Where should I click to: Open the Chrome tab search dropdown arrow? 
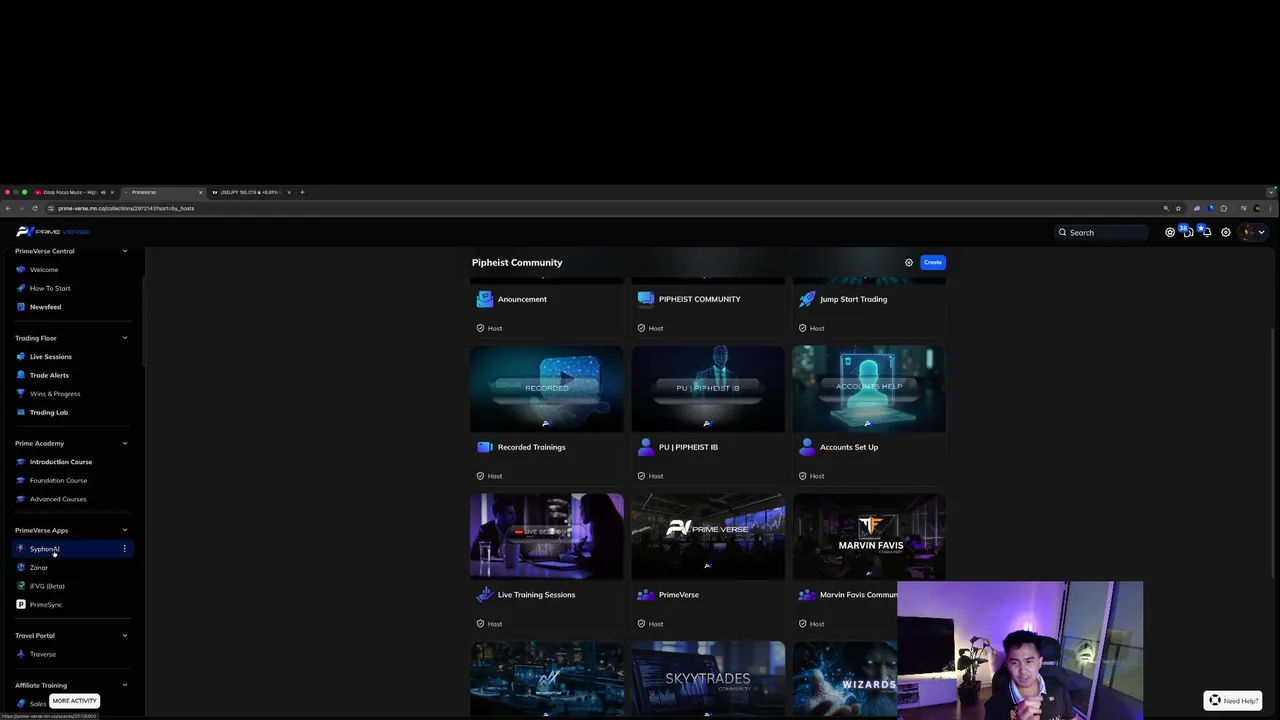click(x=1272, y=192)
